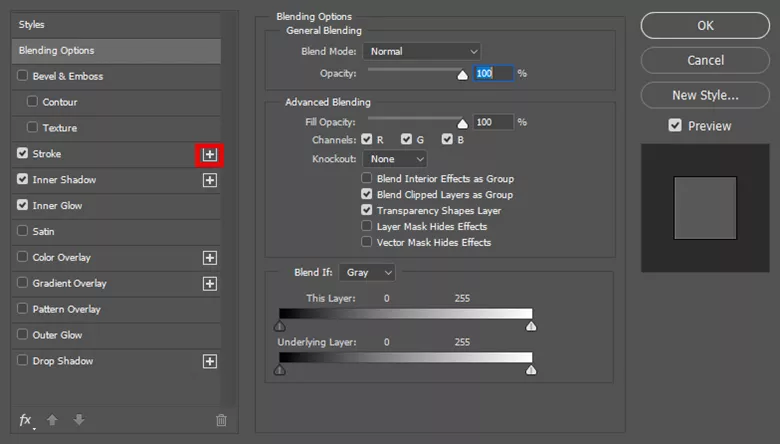The height and width of the screenshot is (444, 780).
Task: Enable the Bevel & Emboss checkbox
Action: [x=22, y=76]
